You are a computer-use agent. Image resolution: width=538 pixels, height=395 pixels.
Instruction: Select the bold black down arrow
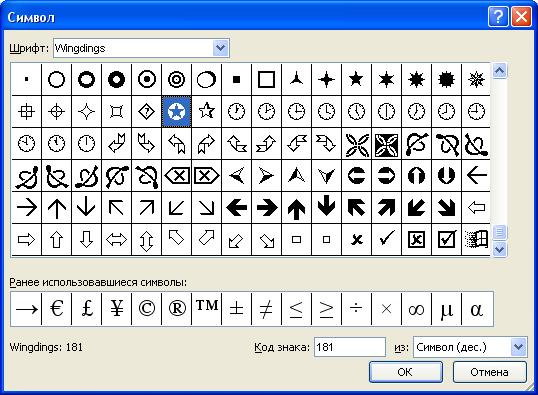pyautogui.click(x=326, y=208)
